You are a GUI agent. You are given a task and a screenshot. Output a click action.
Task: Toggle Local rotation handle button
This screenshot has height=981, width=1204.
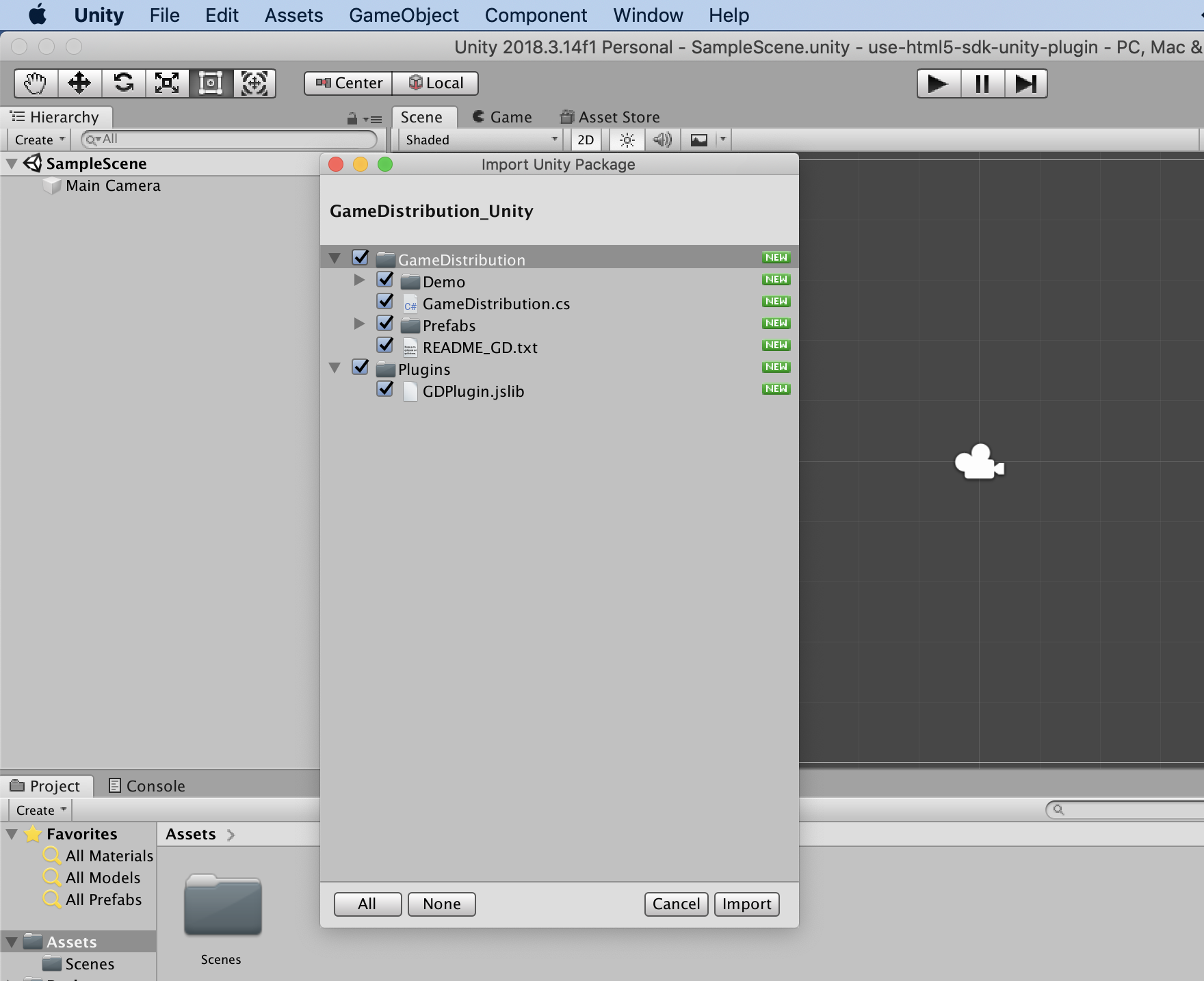[x=435, y=83]
